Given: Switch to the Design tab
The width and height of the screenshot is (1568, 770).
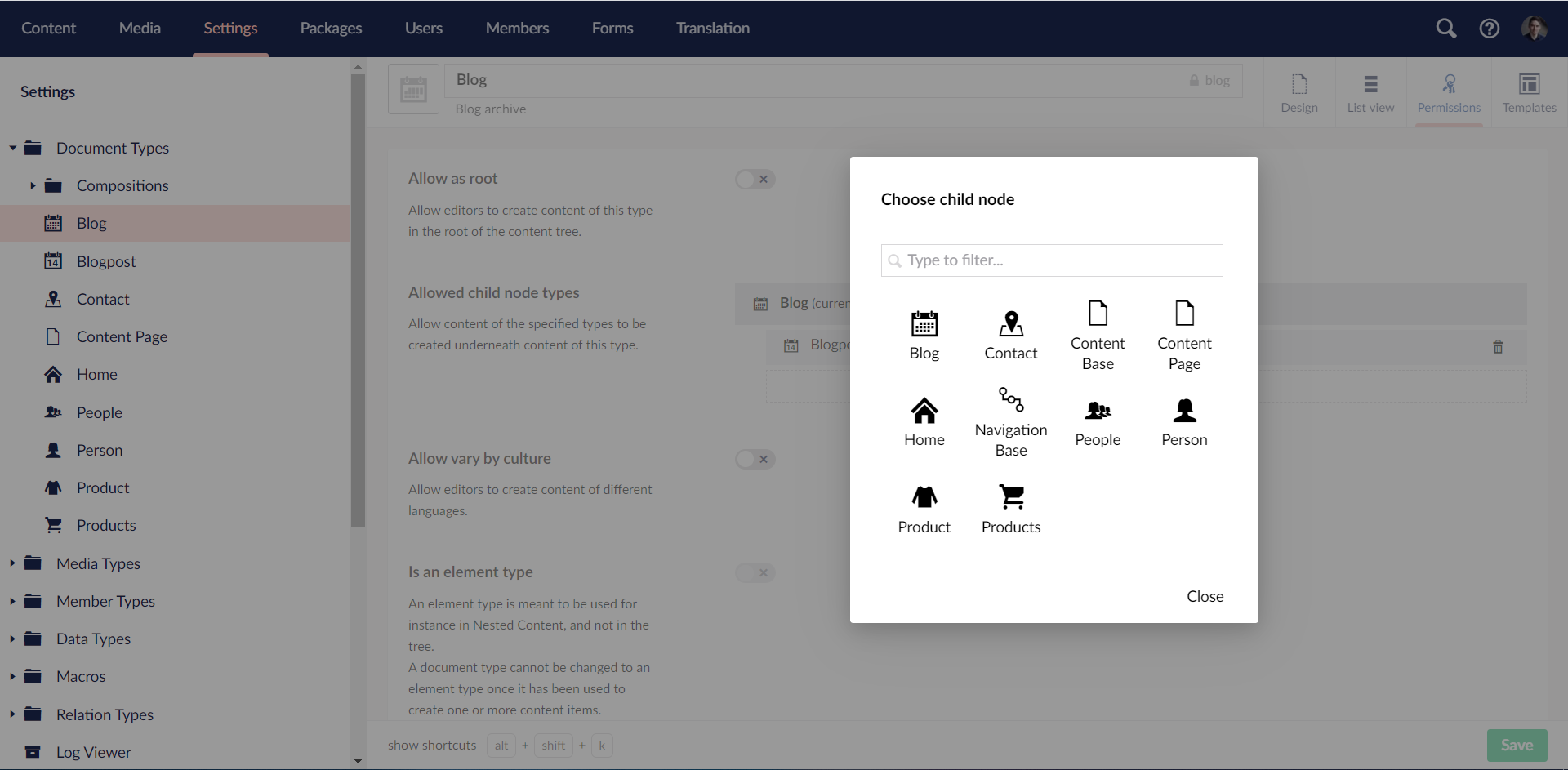Looking at the screenshot, I should coord(1298,92).
